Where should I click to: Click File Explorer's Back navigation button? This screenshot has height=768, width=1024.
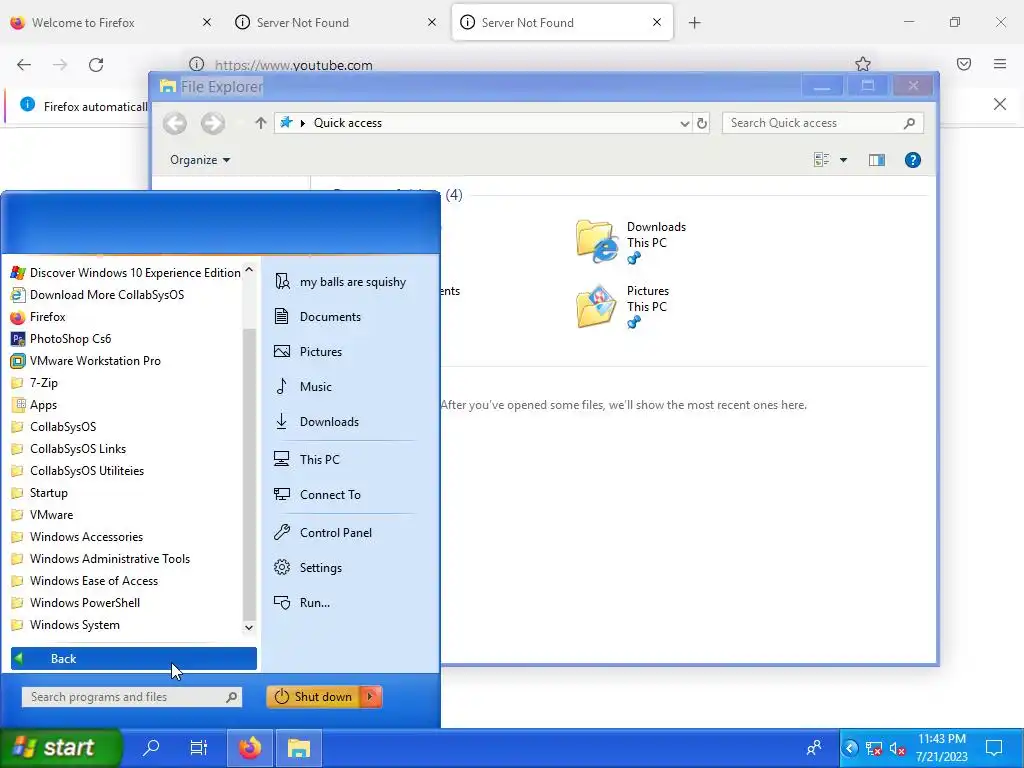tap(174, 123)
